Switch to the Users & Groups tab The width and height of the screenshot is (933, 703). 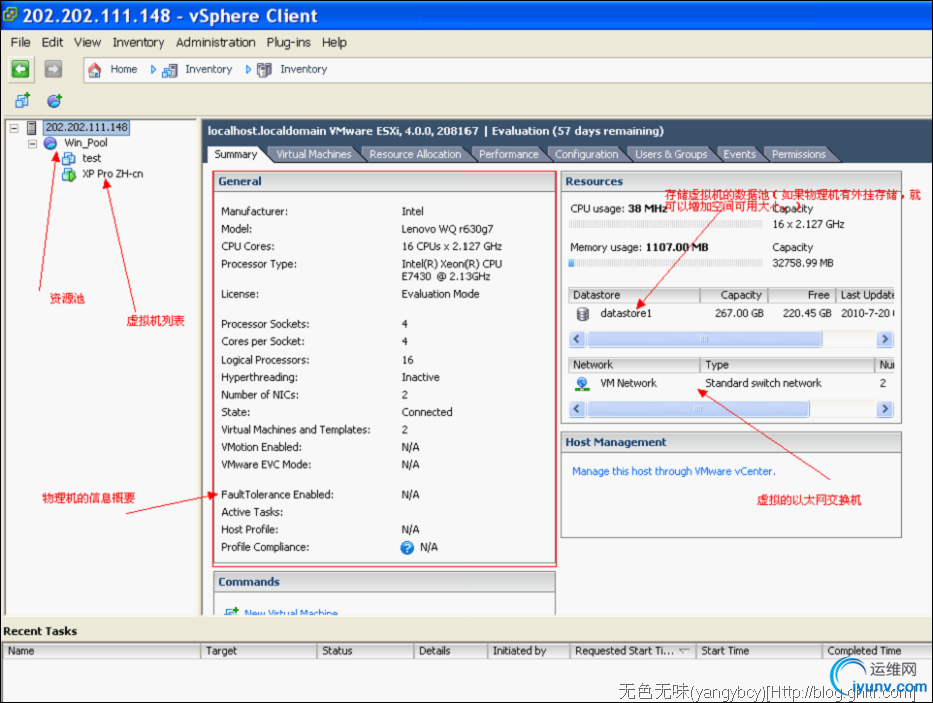pos(671,154)
